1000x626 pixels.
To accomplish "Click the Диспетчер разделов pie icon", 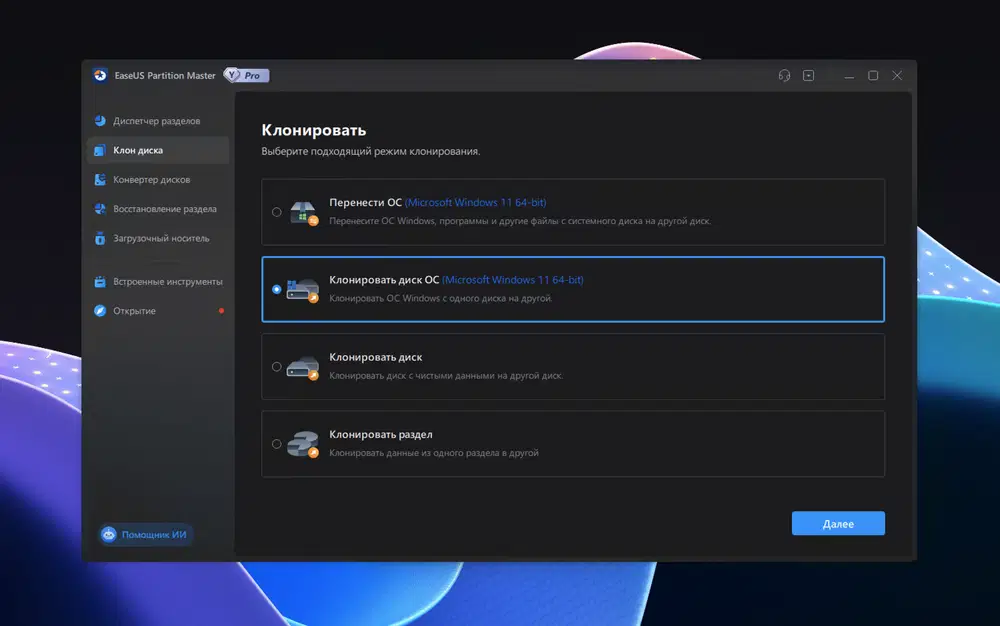I will (100, 120).
